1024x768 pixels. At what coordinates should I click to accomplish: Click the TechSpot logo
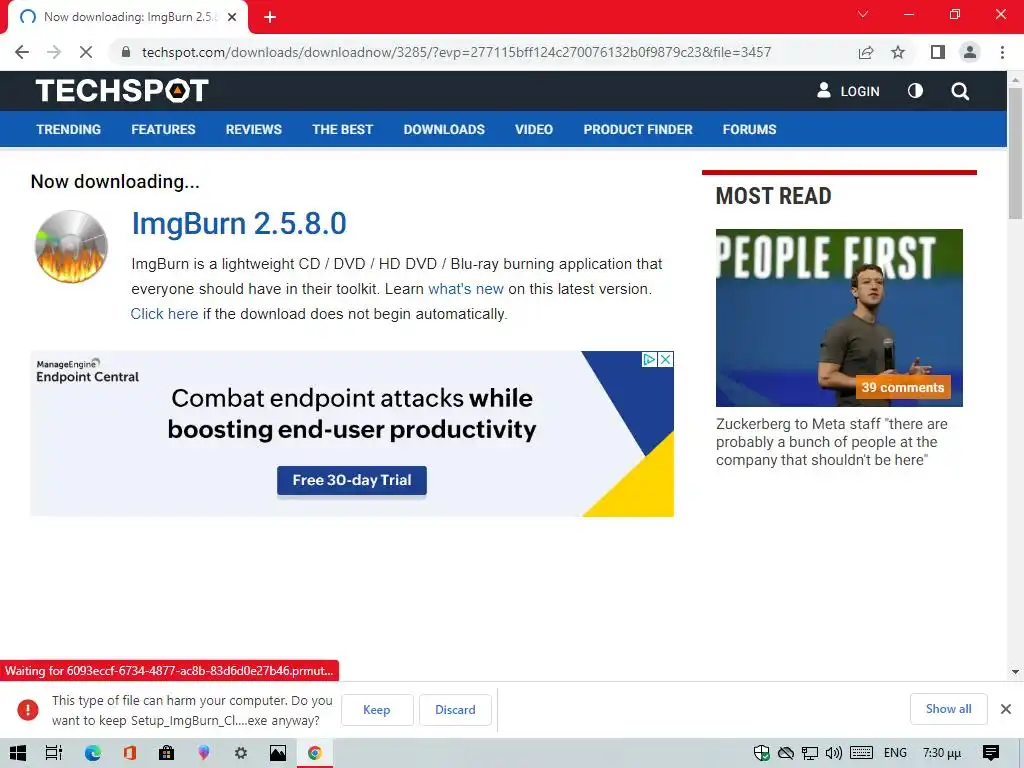point(122,91)
